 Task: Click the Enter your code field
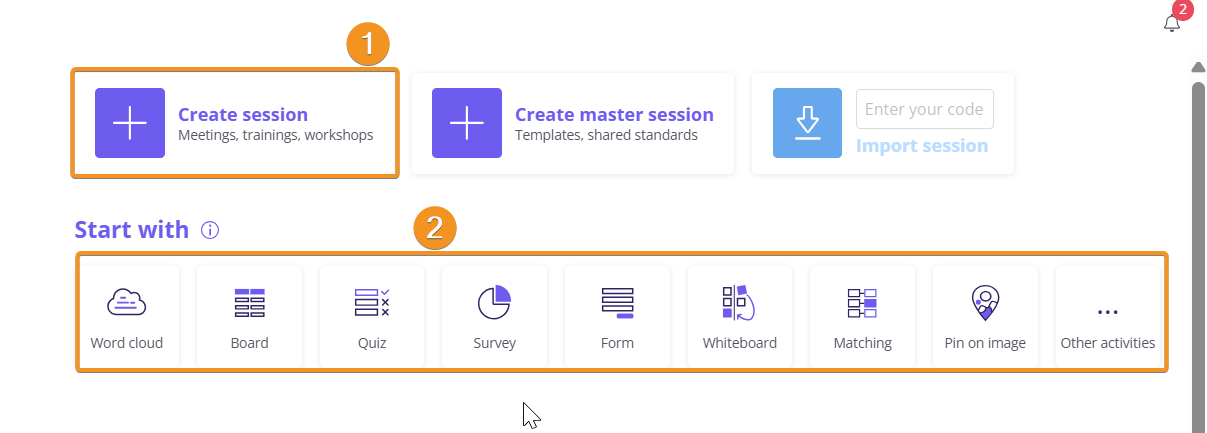click(x=925, y=109)
